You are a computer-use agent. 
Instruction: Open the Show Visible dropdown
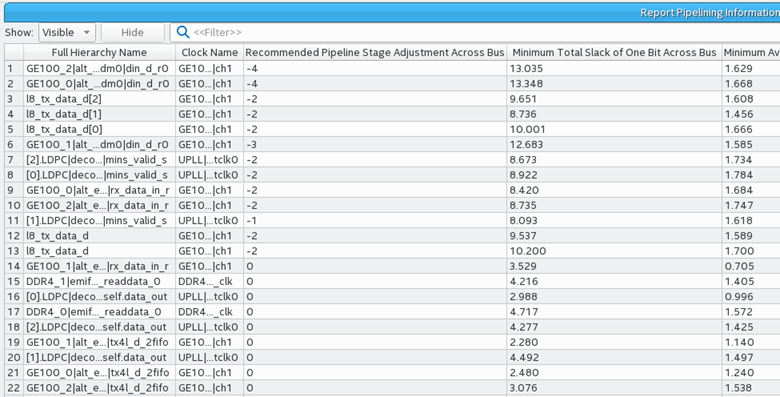[x=67, y=32]
